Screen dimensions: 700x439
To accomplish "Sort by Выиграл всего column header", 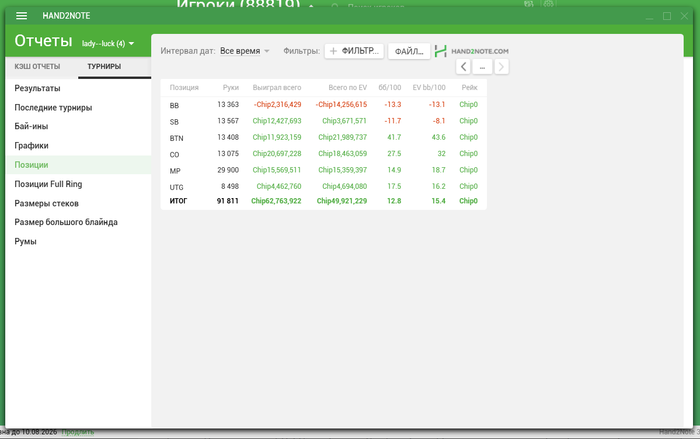I will pos(277,88).
